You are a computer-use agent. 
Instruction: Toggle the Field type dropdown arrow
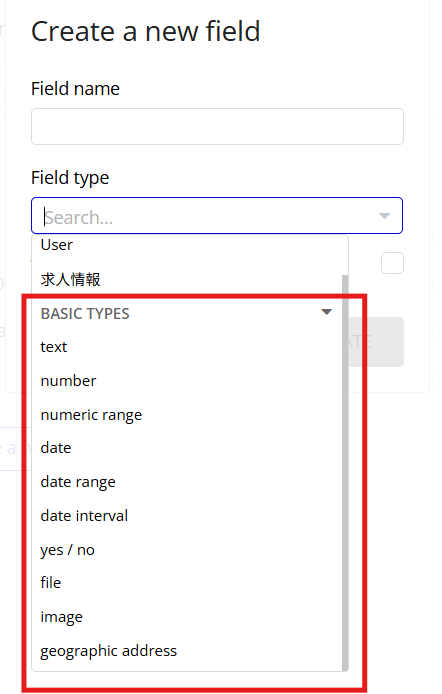pyautogui.click(x=384, y=216)
